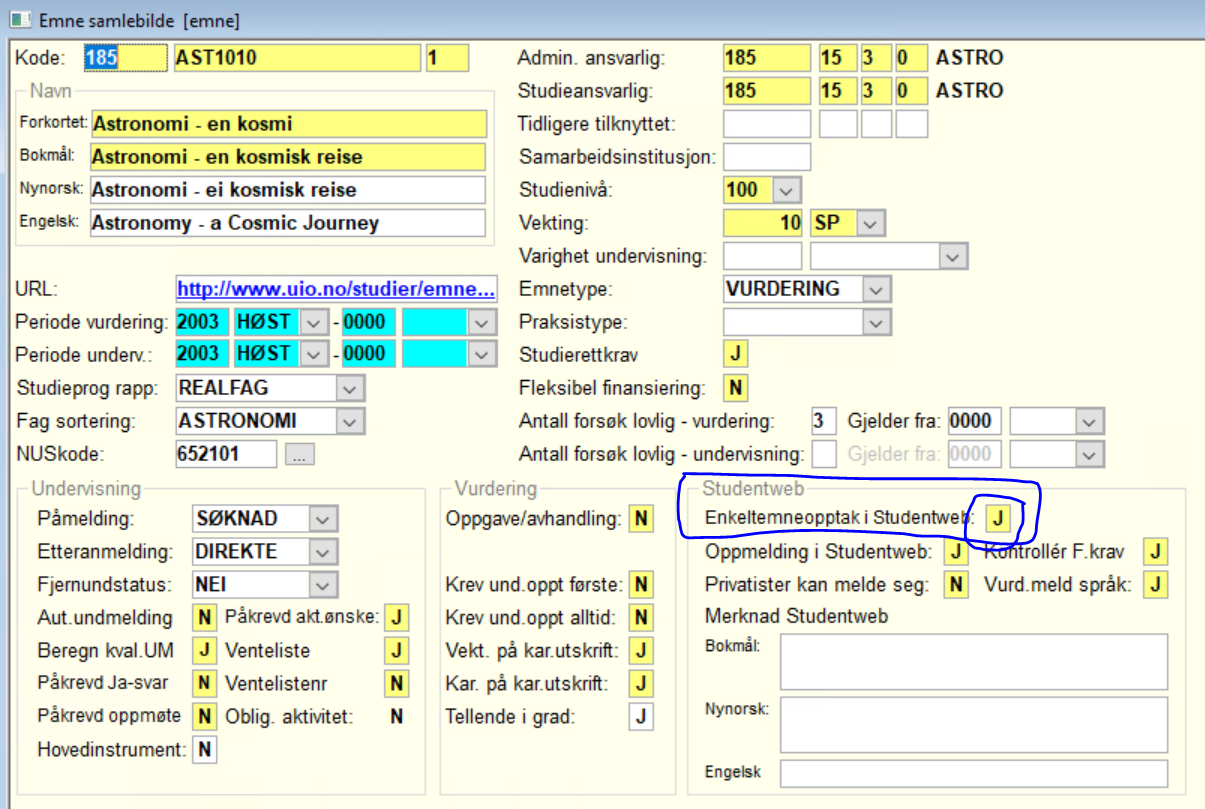
Task: Open the Studieprog rapp REALFAG dropdown
Action: pos(351,388)
